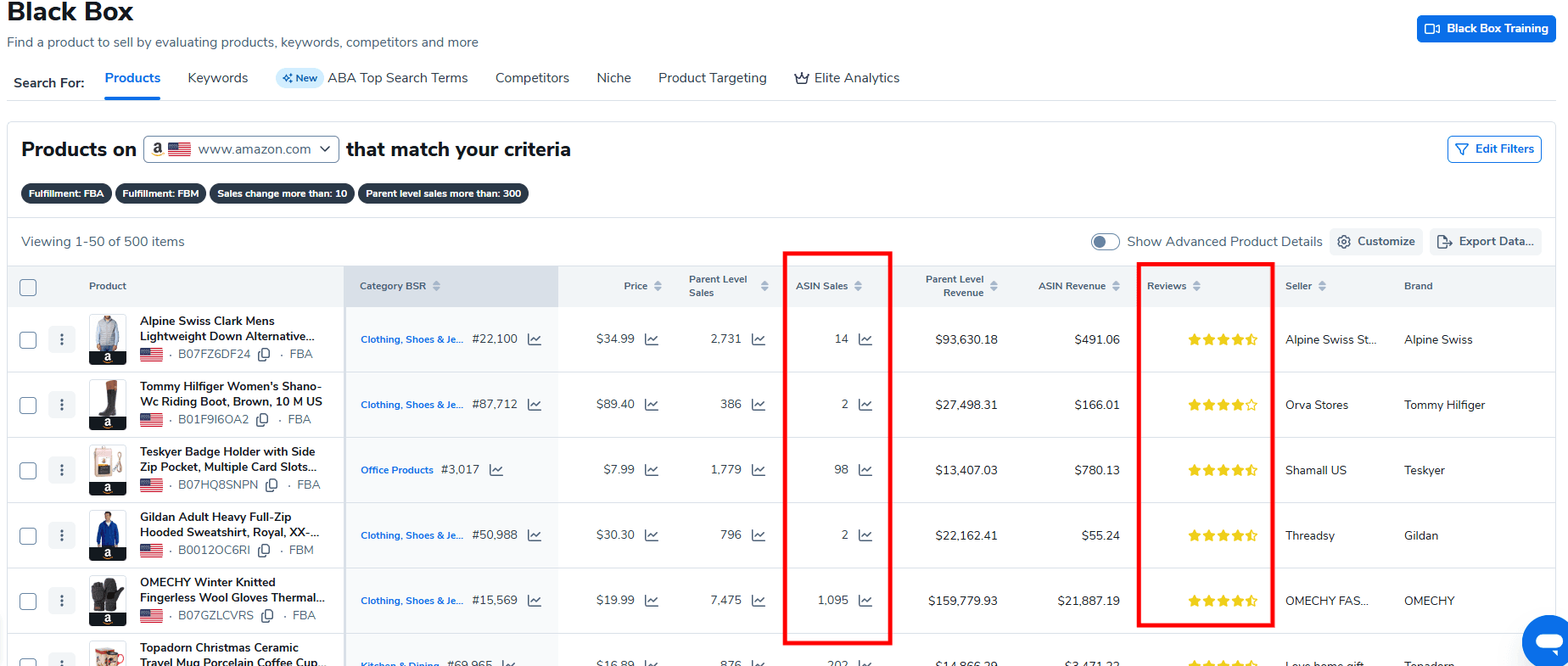1568x666 pixels.
Task: Sort by Price column
Action: (658, 286)
